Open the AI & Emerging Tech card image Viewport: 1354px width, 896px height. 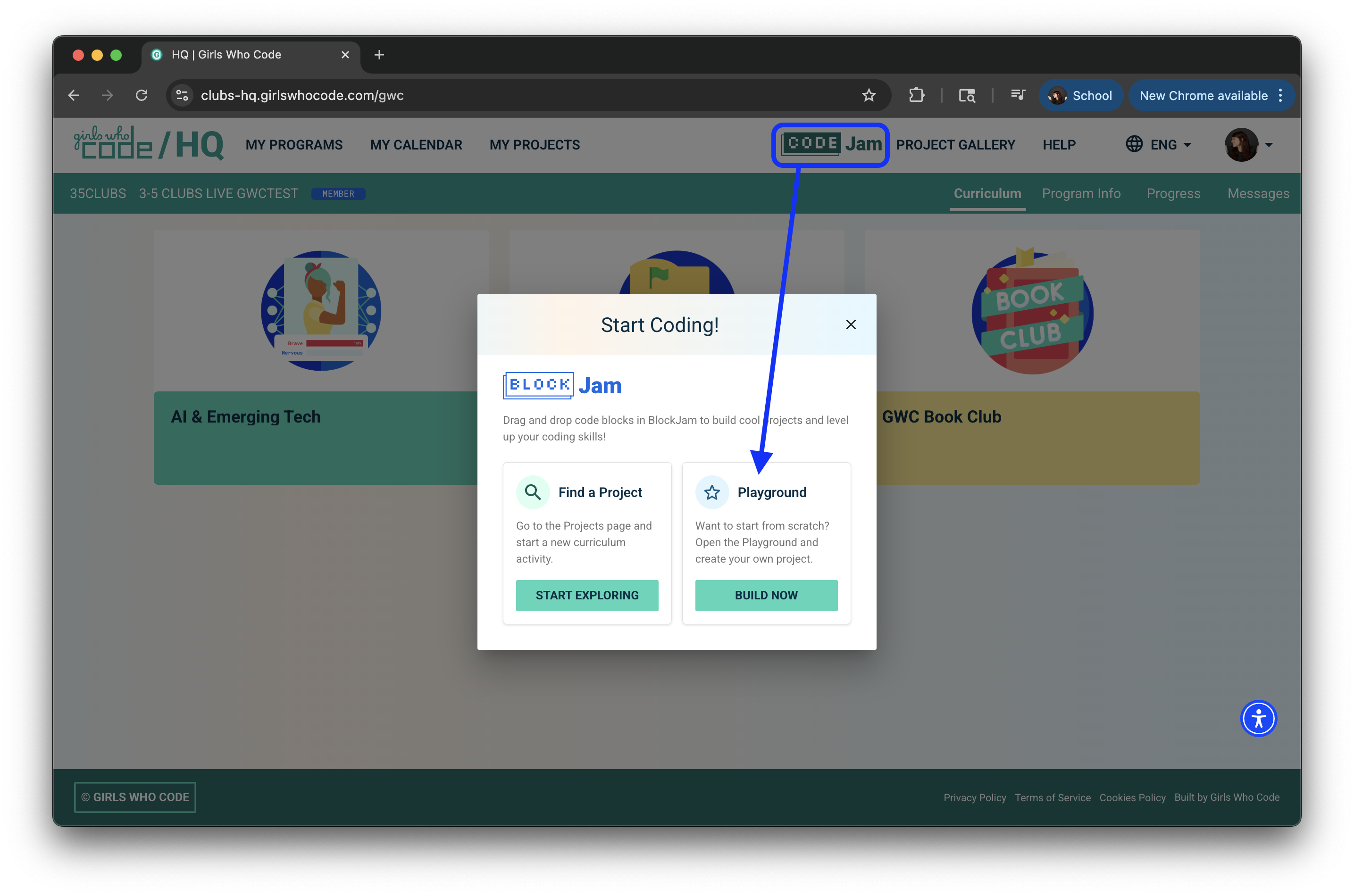coord(321,311)
